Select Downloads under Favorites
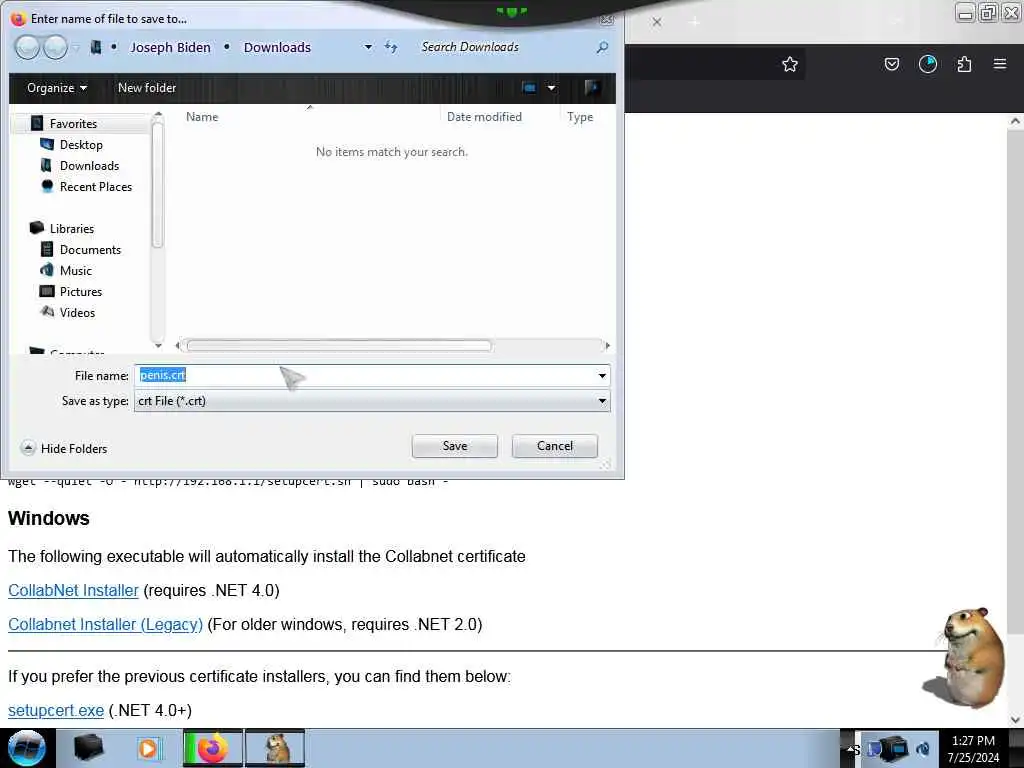 [x=89, y=165]
